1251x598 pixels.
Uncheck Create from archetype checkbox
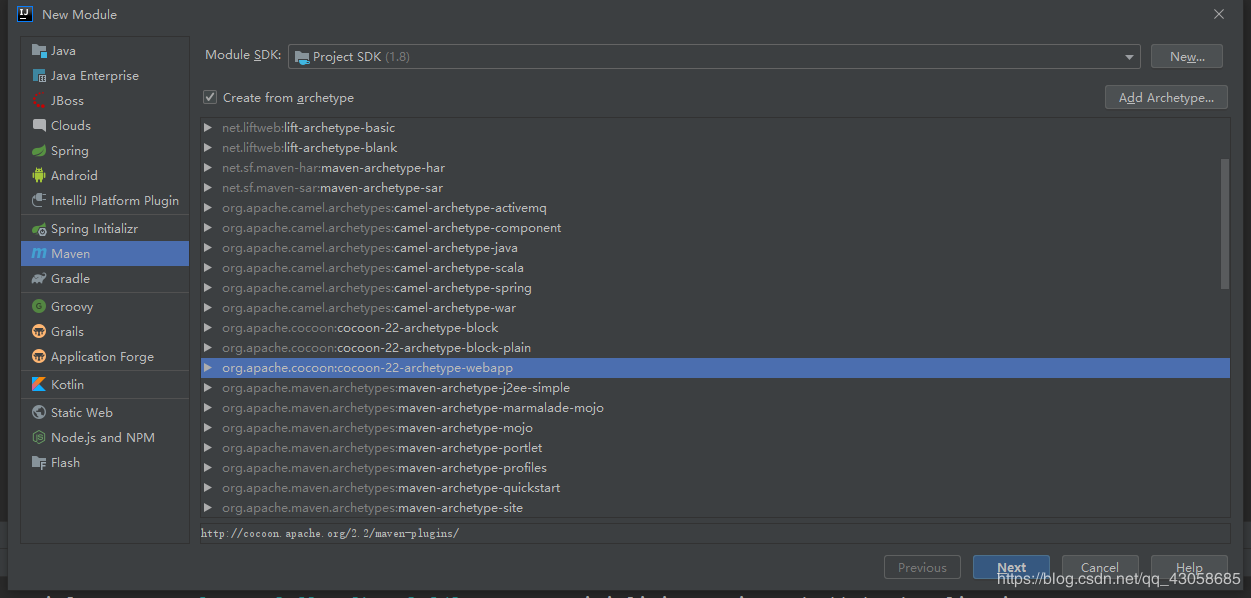pos(210,97)
